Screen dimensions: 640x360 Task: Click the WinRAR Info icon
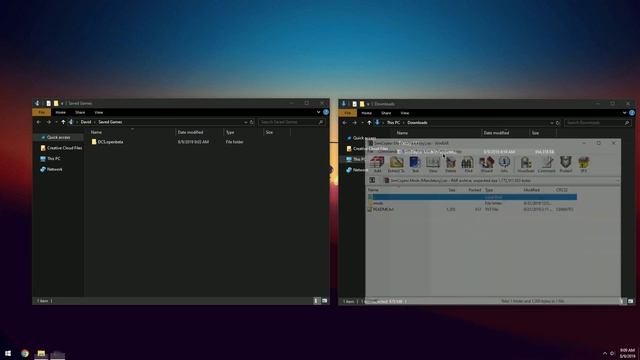(504, 164)
